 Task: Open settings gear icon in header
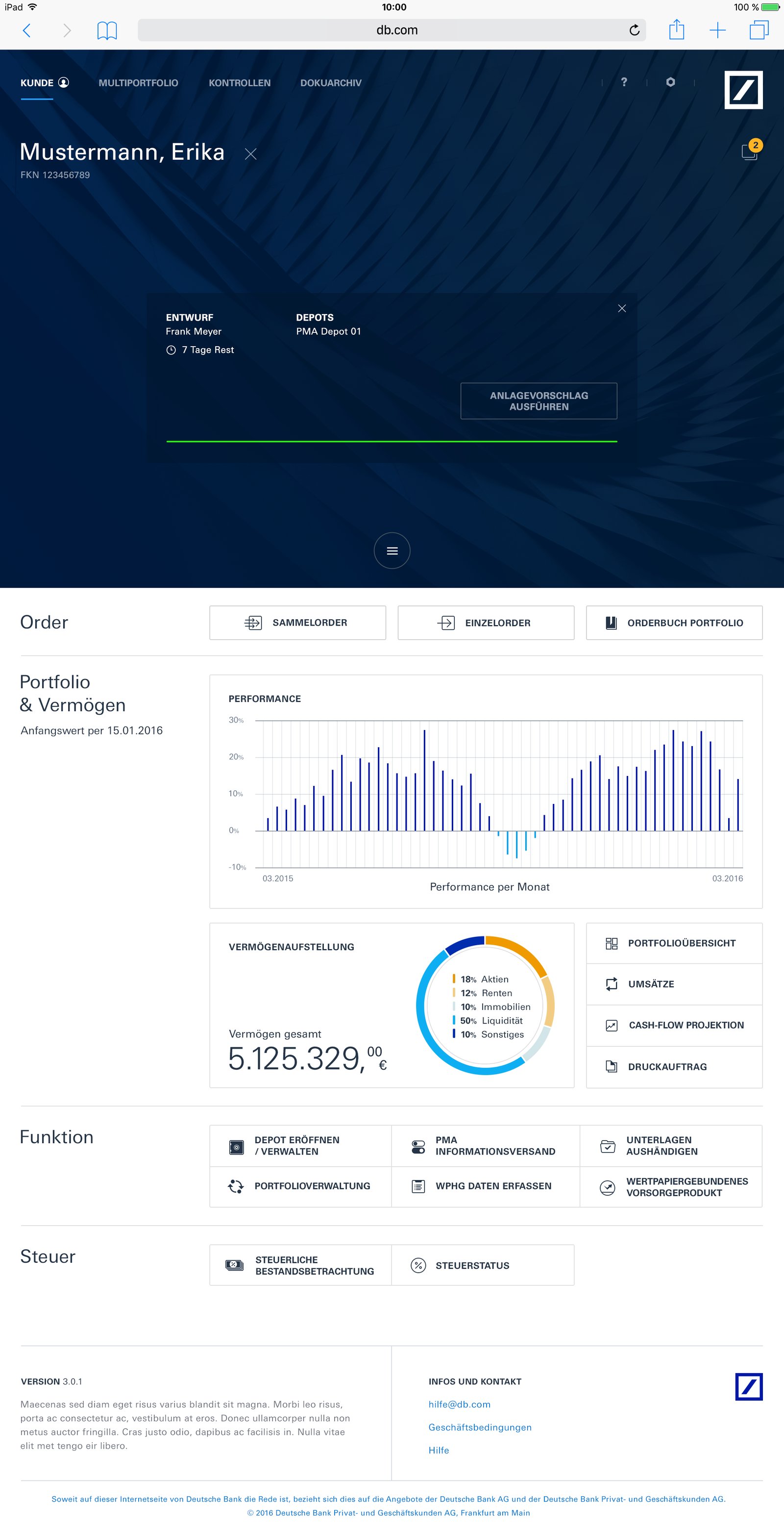[x=670, y=82]
